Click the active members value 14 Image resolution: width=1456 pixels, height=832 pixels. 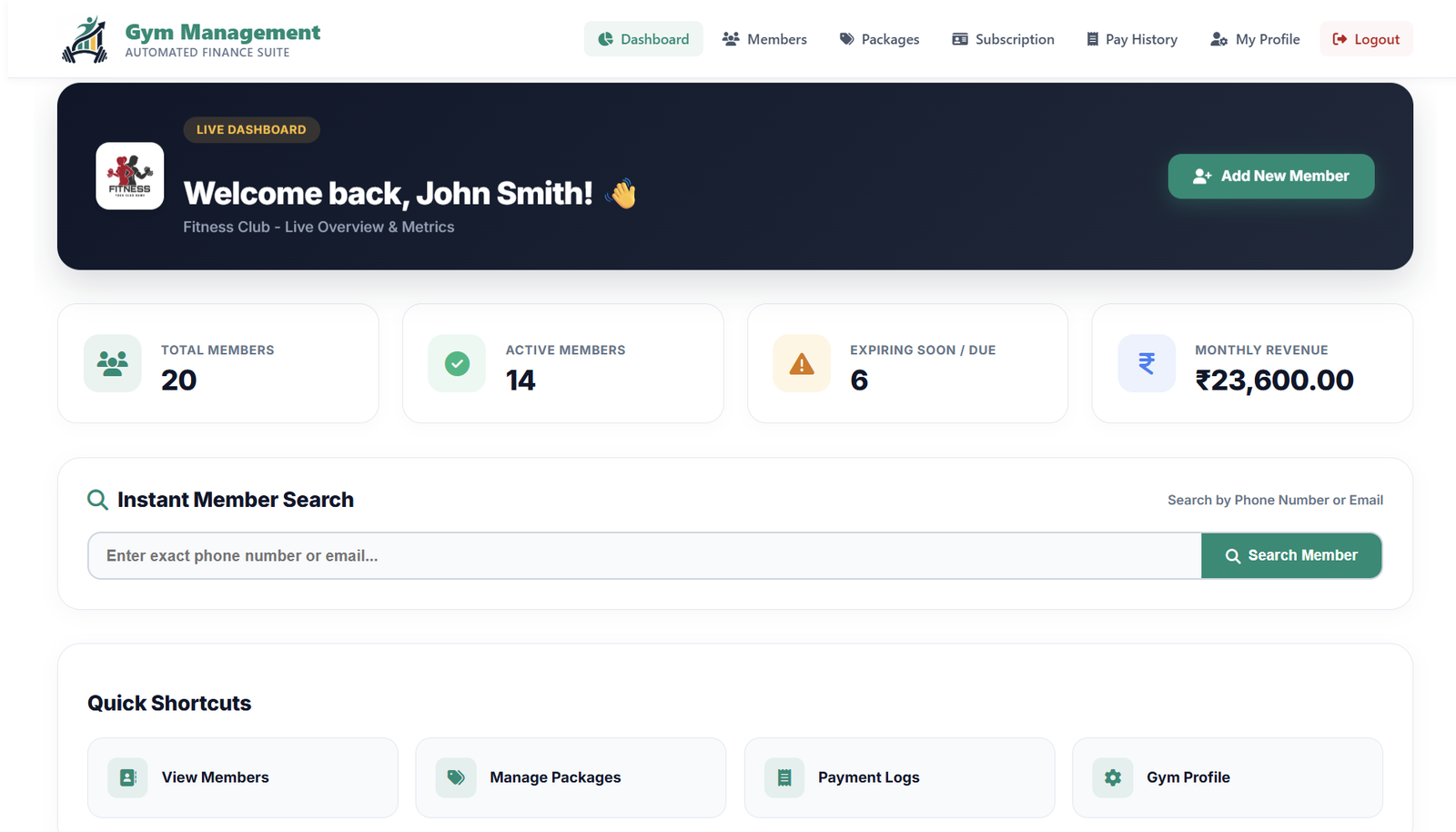tap(521, 380)
